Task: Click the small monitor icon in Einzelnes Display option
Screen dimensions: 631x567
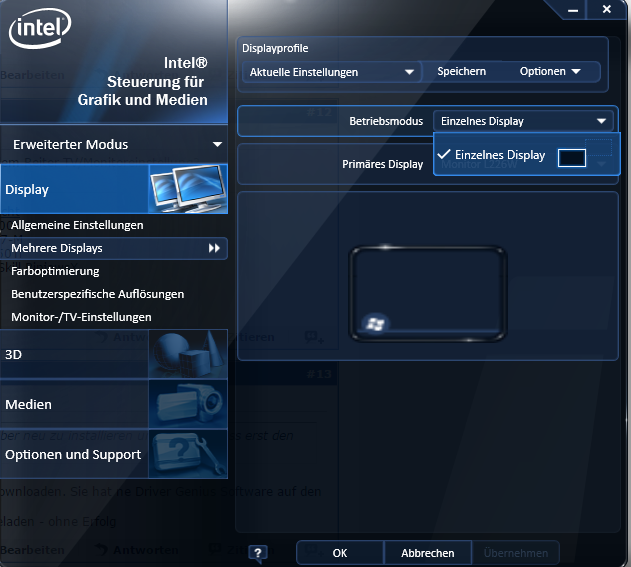Action: coord(571,157)
